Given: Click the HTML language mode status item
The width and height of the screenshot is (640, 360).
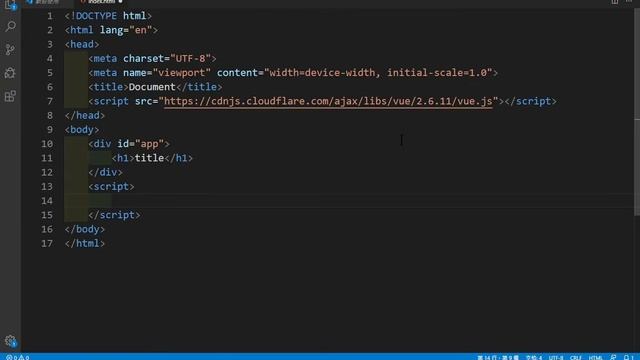Looking at the screenshot, I should [x=596, y=357].
